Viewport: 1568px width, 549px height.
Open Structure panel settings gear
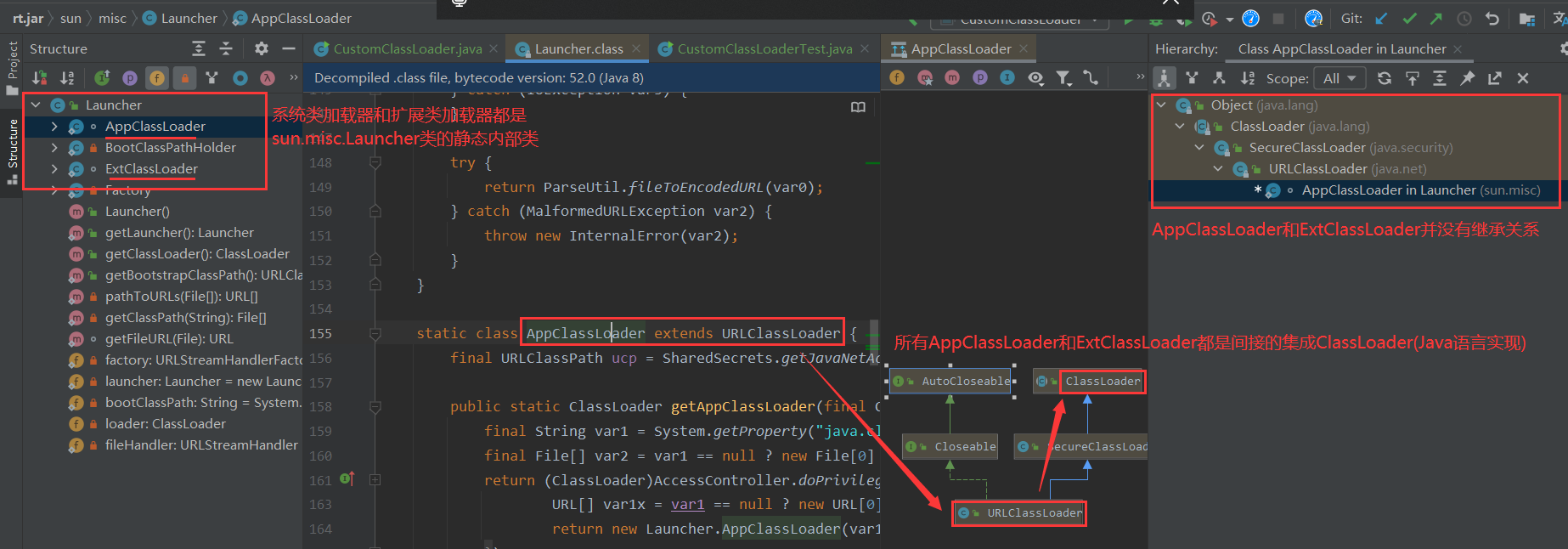coord(262,49)
